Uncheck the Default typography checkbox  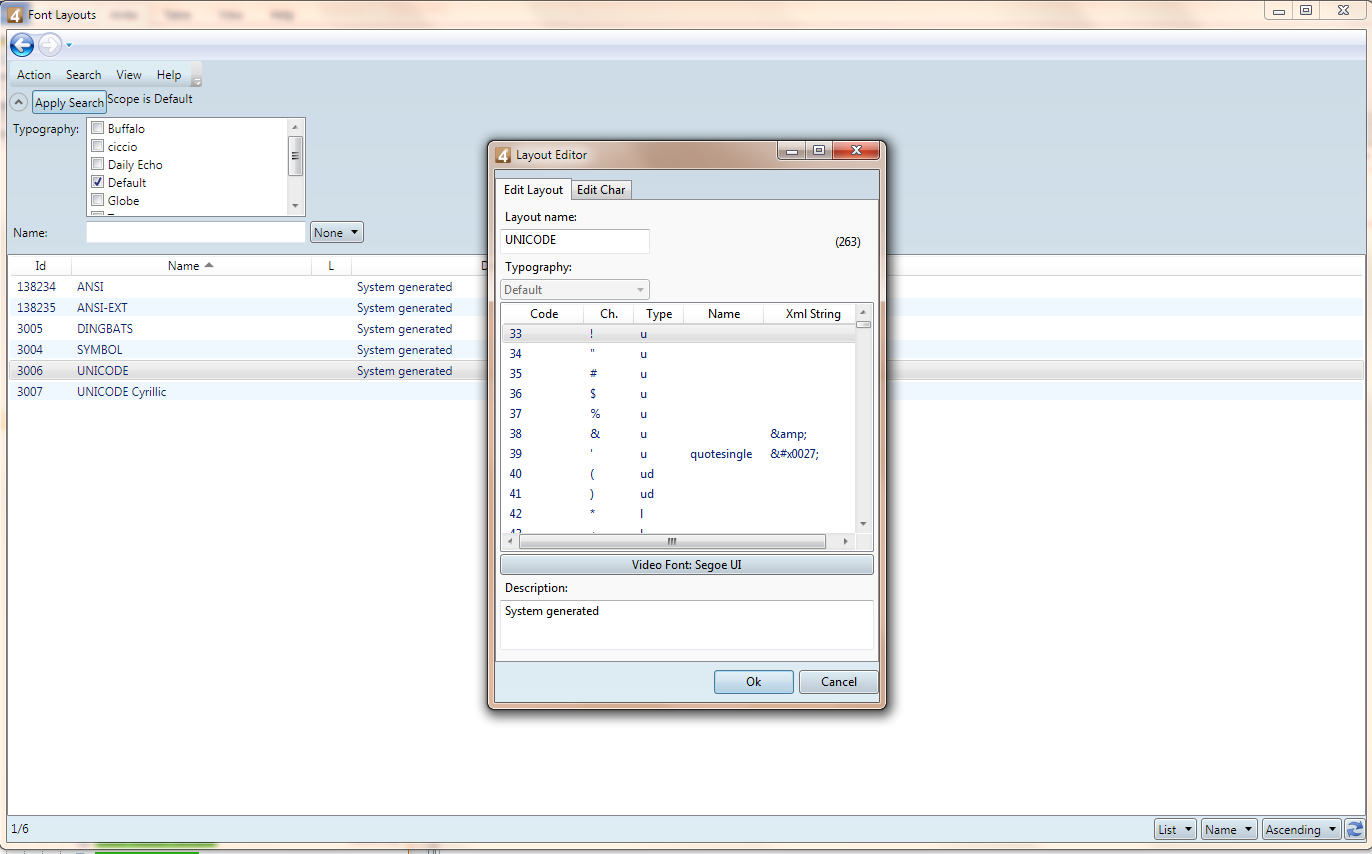pos(98,182)
